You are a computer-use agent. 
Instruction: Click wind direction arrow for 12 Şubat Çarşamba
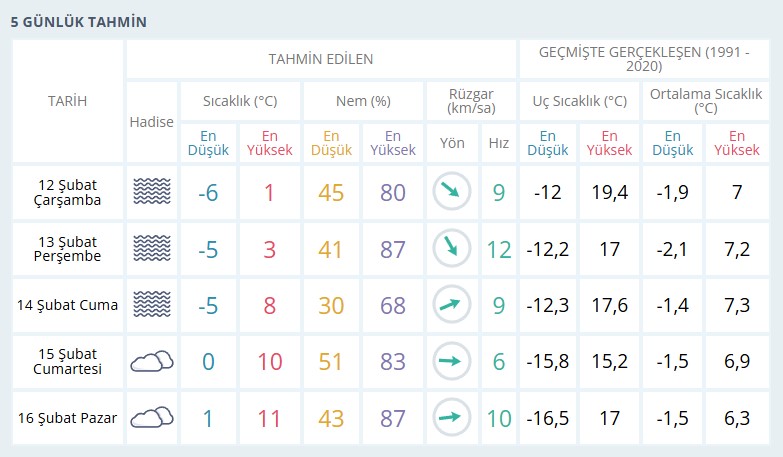click(x=451, y=191)
